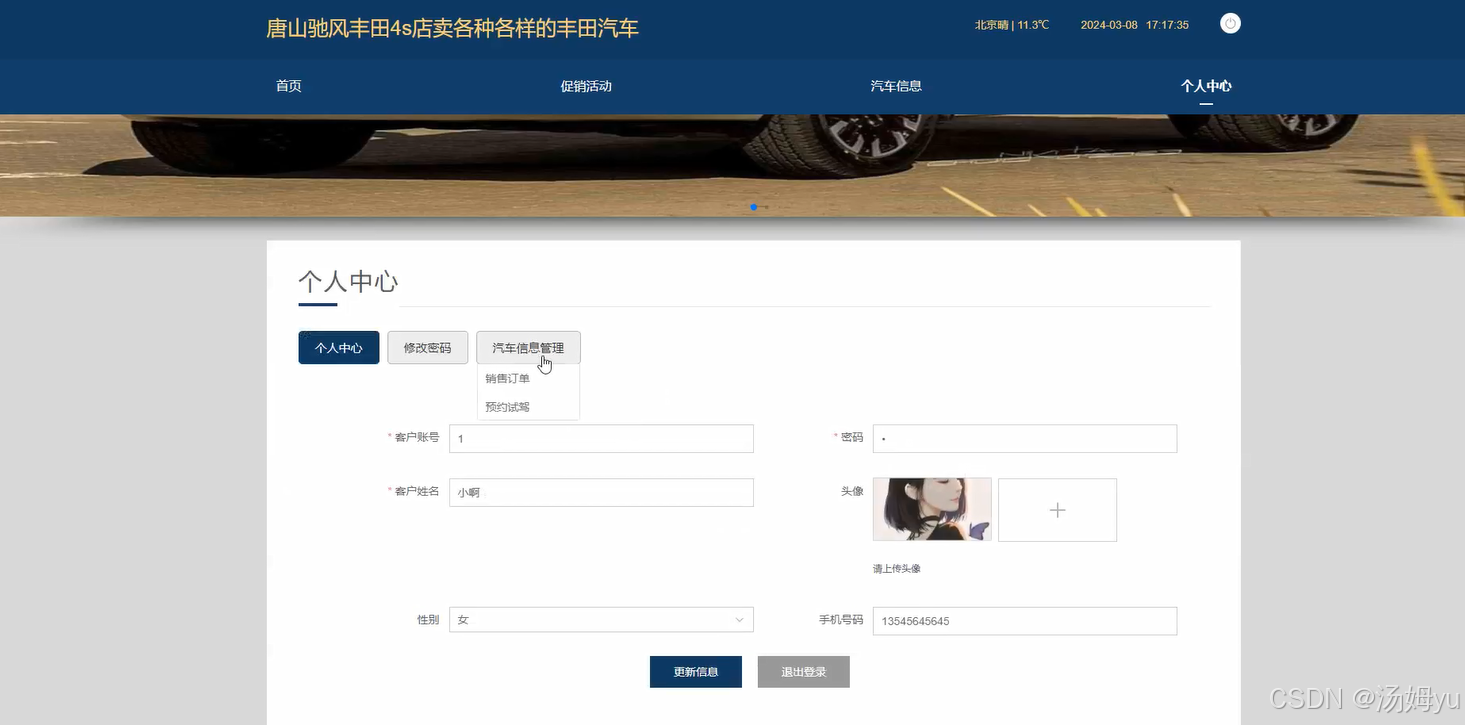Click the power icon in the header

(1230, 23)
